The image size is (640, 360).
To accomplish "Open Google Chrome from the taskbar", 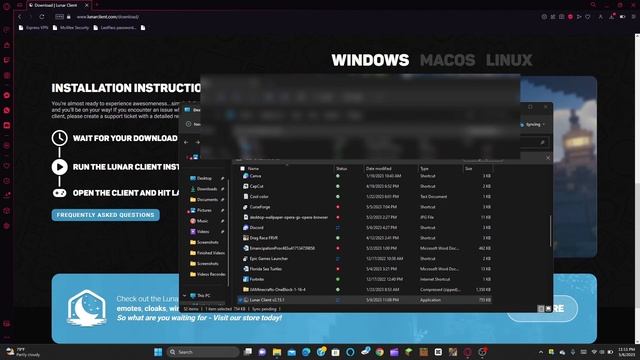I will pos(380,352).
